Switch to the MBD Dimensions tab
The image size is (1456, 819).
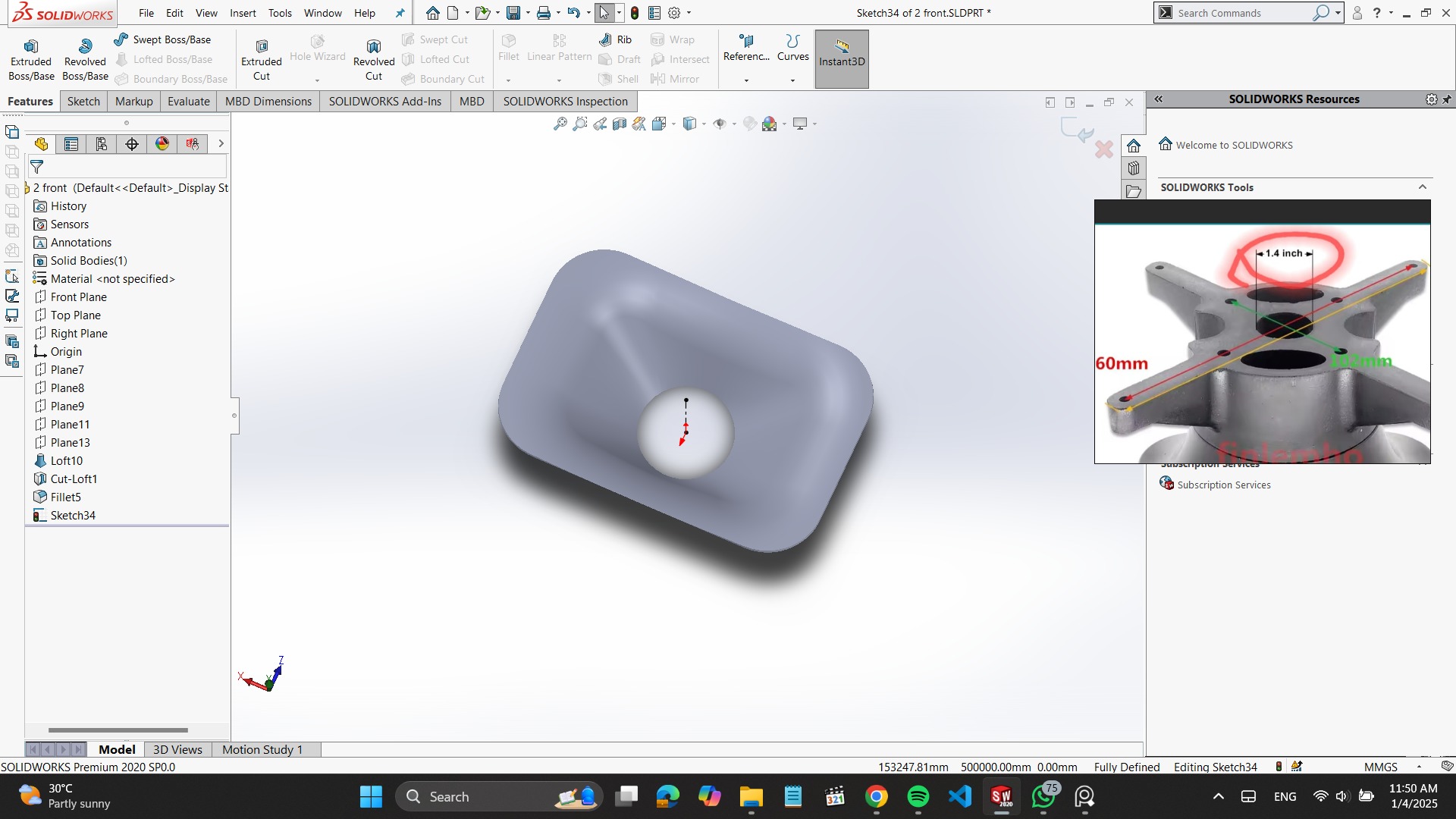coord(268,102)
